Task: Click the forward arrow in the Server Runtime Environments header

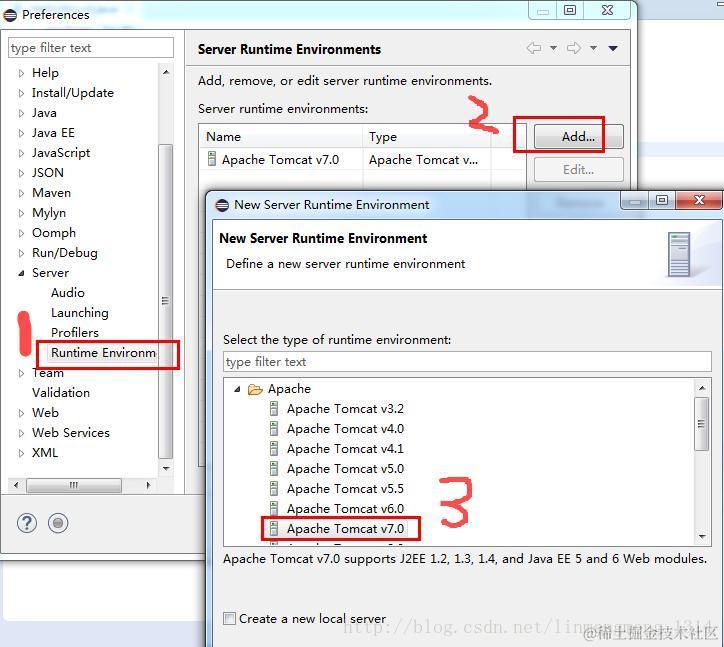Action: [x=574, y=48]
